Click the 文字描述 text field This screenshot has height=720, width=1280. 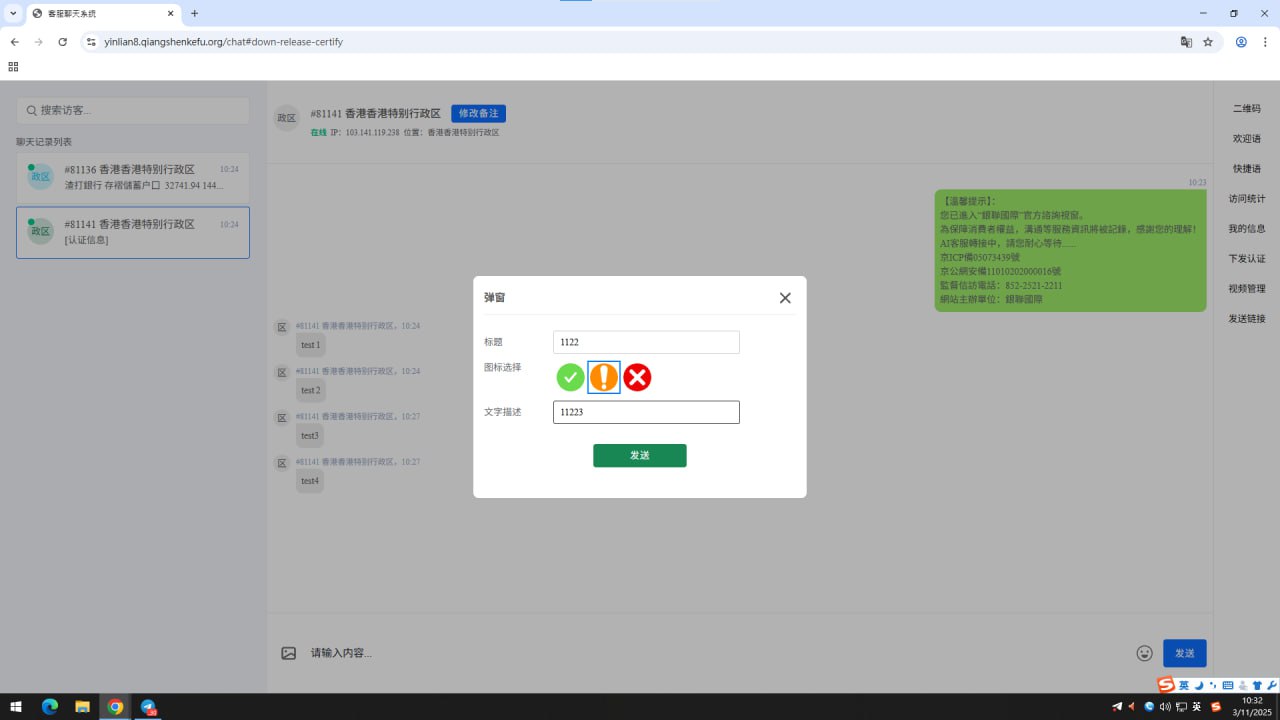coord(646,412)
